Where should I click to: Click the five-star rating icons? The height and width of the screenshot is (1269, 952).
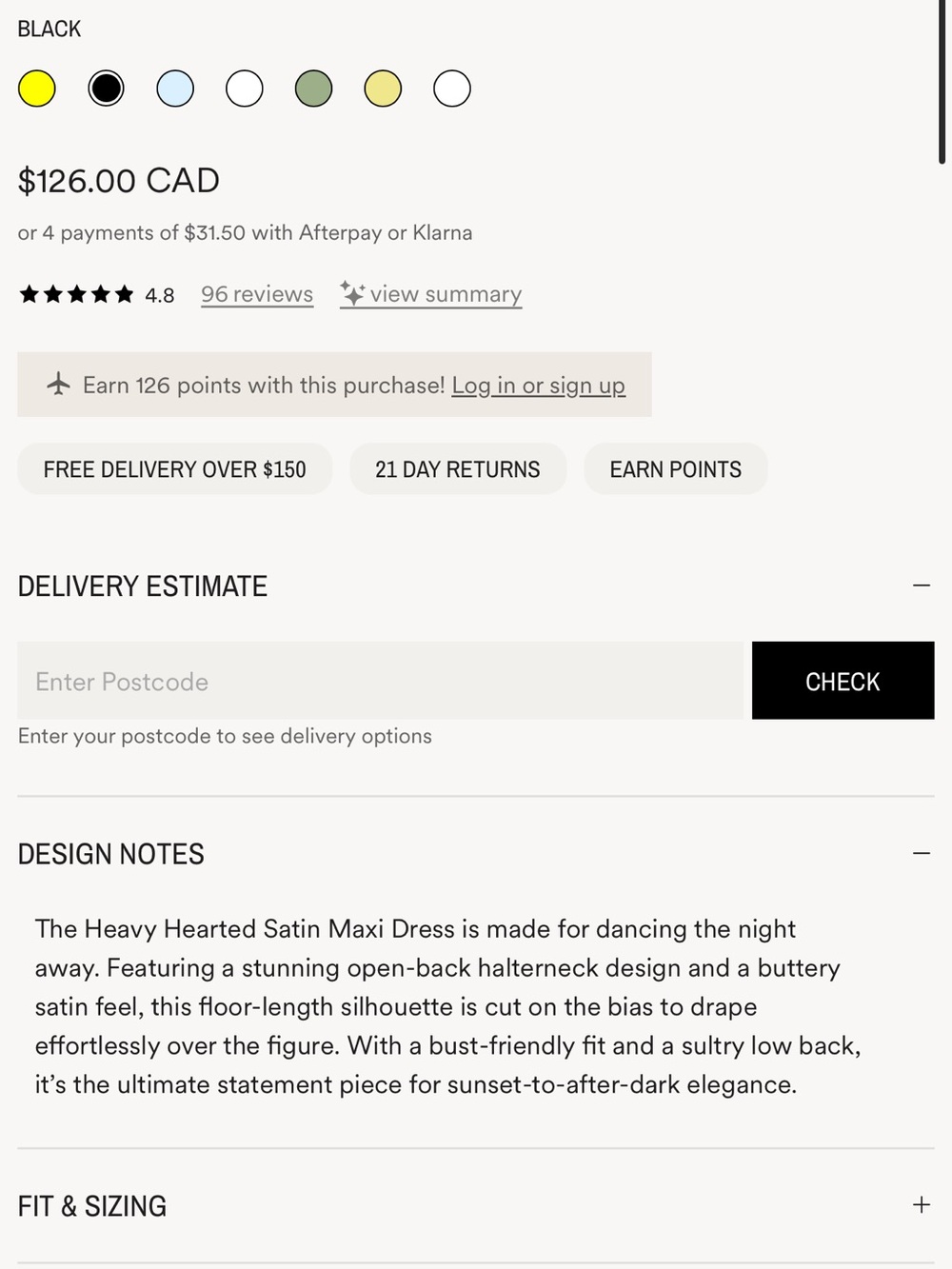76,294
